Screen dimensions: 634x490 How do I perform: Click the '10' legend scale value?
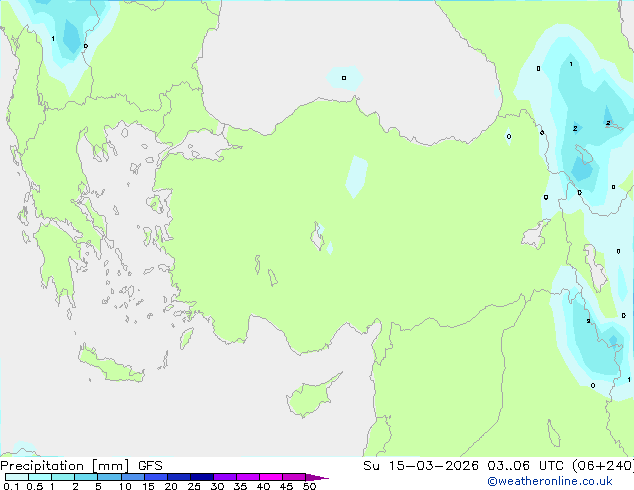(125, 486)
